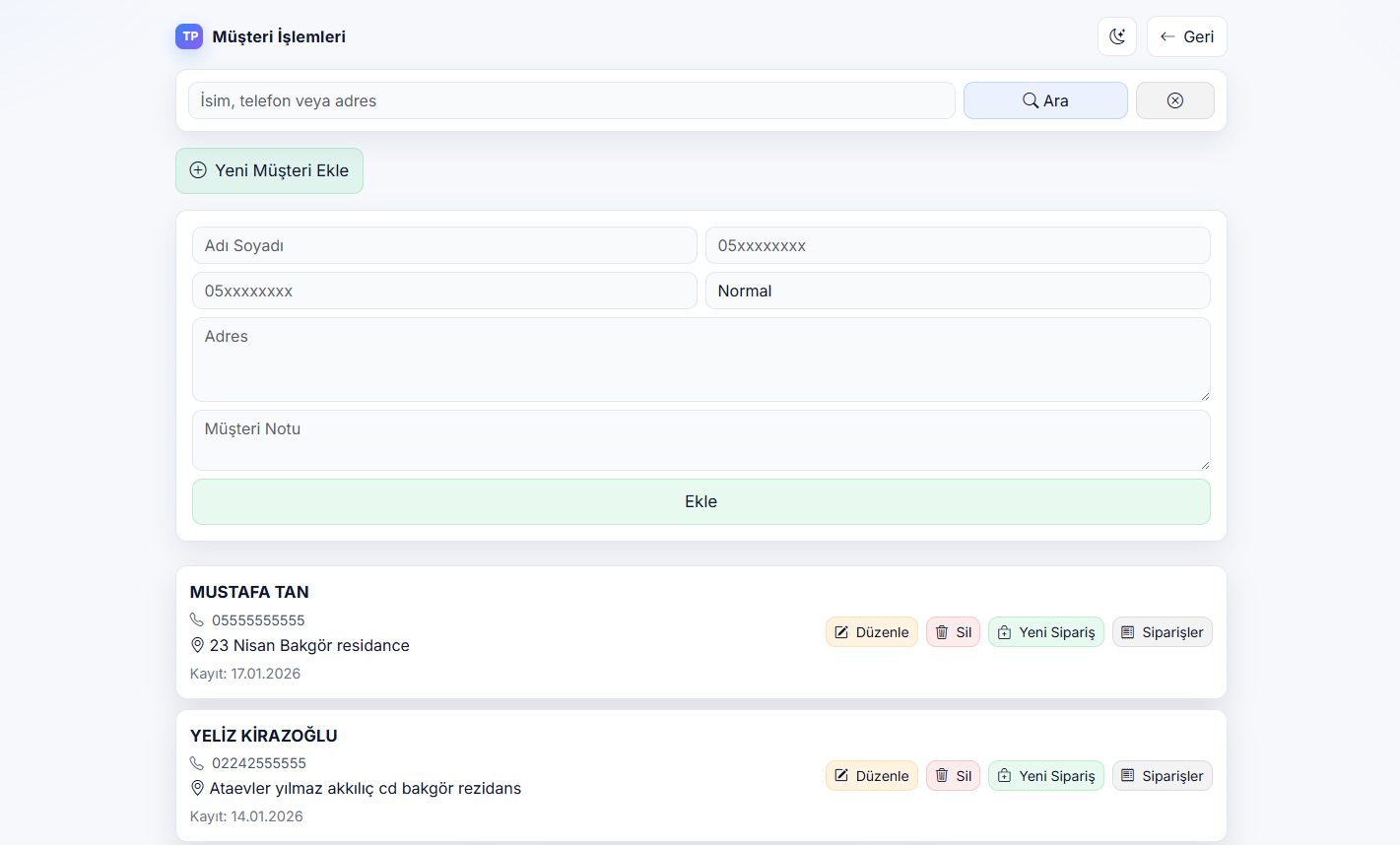The height and width of the screenshot is (845, 1400).
Task: Edit MUSTAFA TAN customer record
Action: click(871, 632)
